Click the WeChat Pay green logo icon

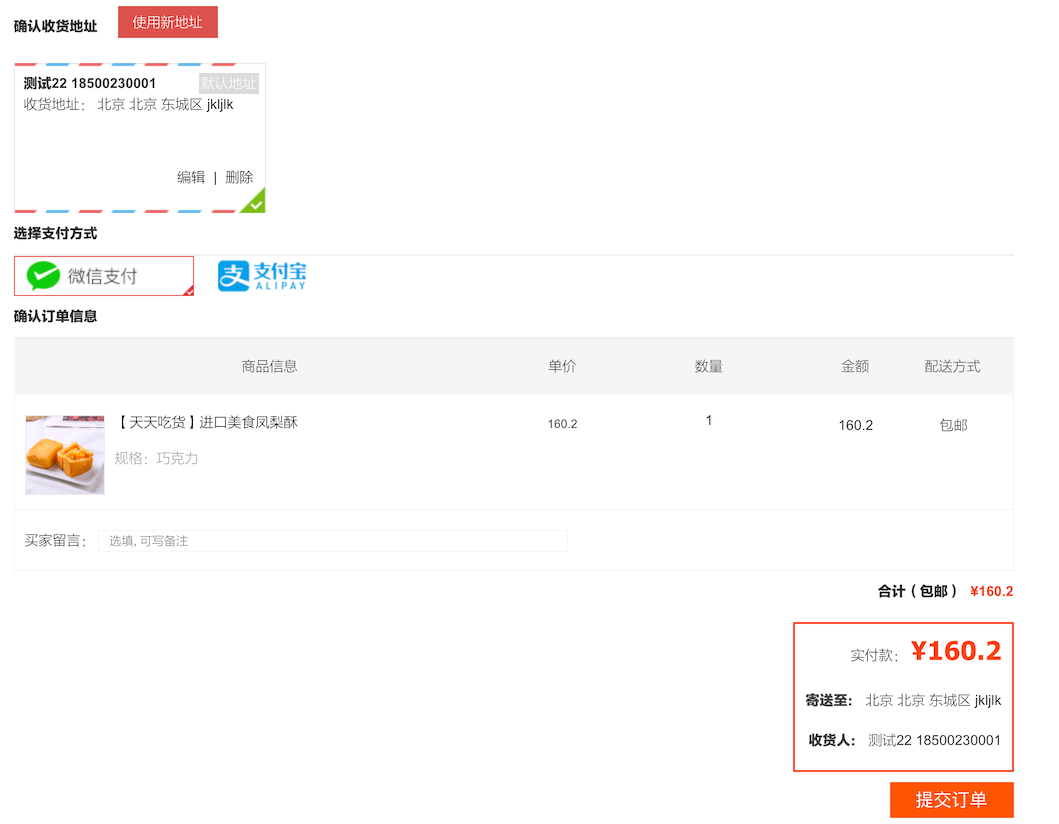(43, 276)
